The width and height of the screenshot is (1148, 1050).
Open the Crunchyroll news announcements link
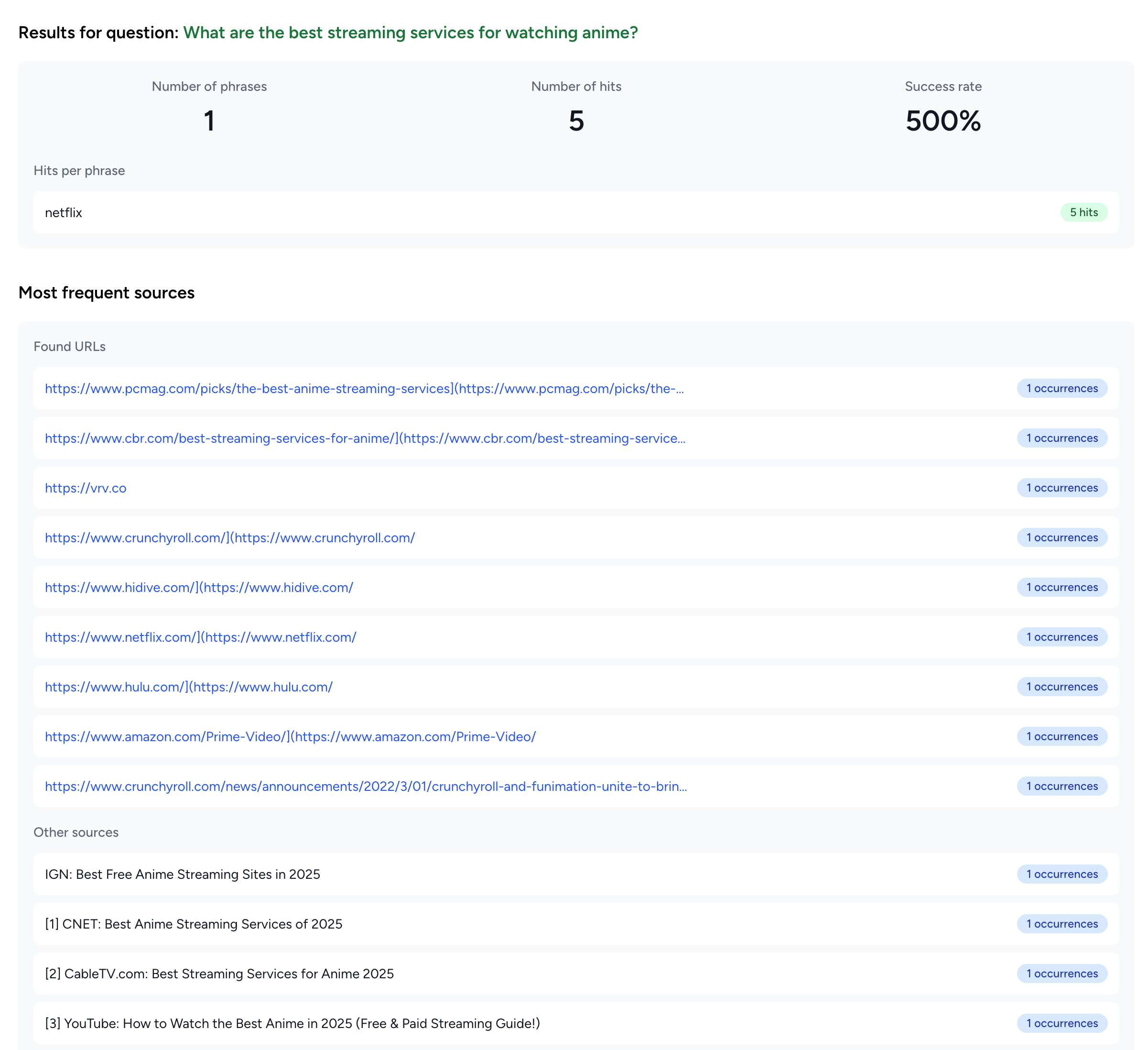[x=366, y=786]
